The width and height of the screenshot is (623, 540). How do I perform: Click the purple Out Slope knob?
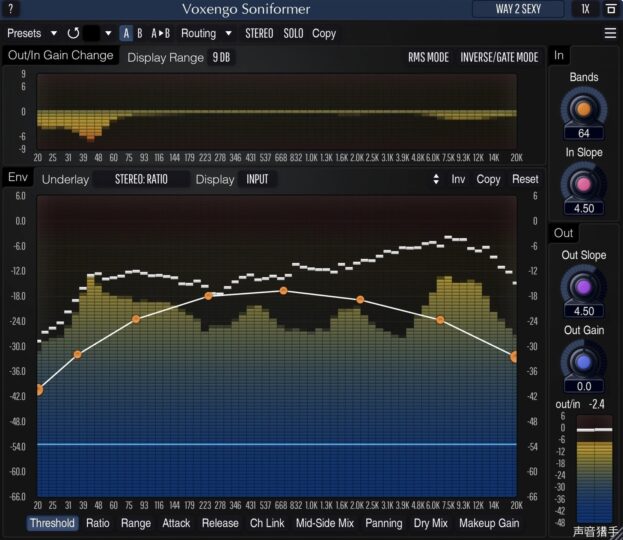click(583, 286)
